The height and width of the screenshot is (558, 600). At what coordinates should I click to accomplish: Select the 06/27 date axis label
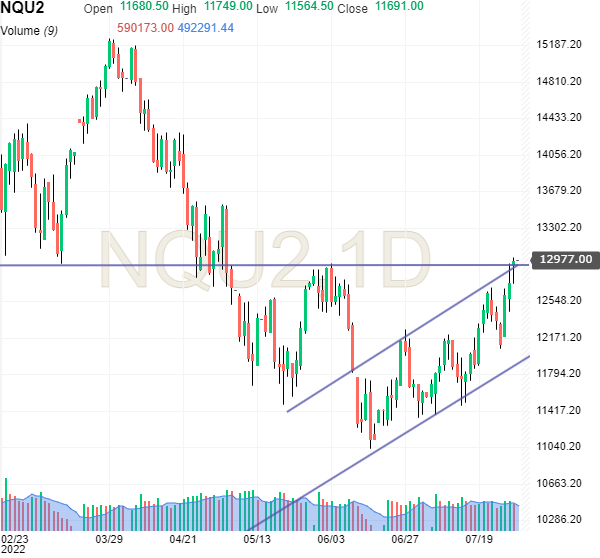coord(405,538)
